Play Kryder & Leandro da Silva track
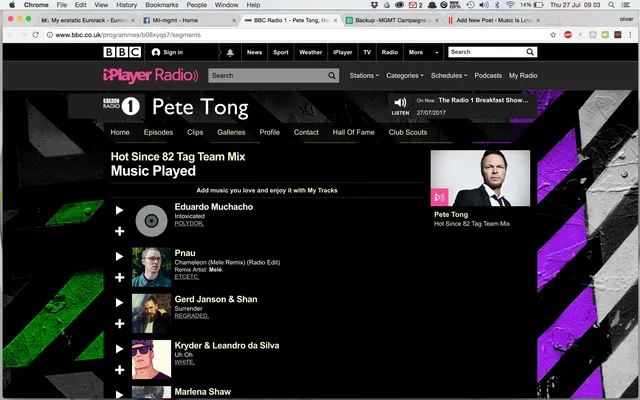The width and height of the screenshot is (640, 400). (119, 349)
